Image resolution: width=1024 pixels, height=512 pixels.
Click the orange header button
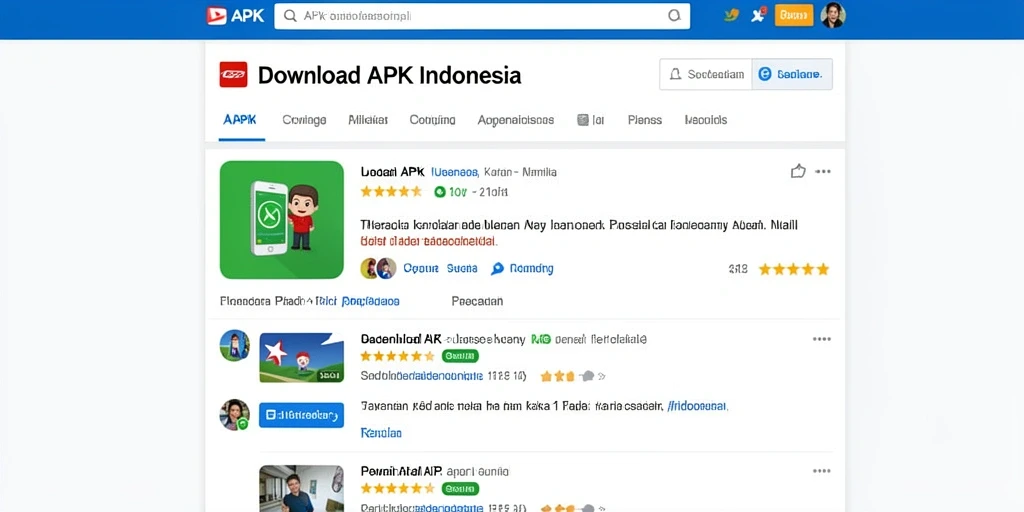click(x=793, y=15)
